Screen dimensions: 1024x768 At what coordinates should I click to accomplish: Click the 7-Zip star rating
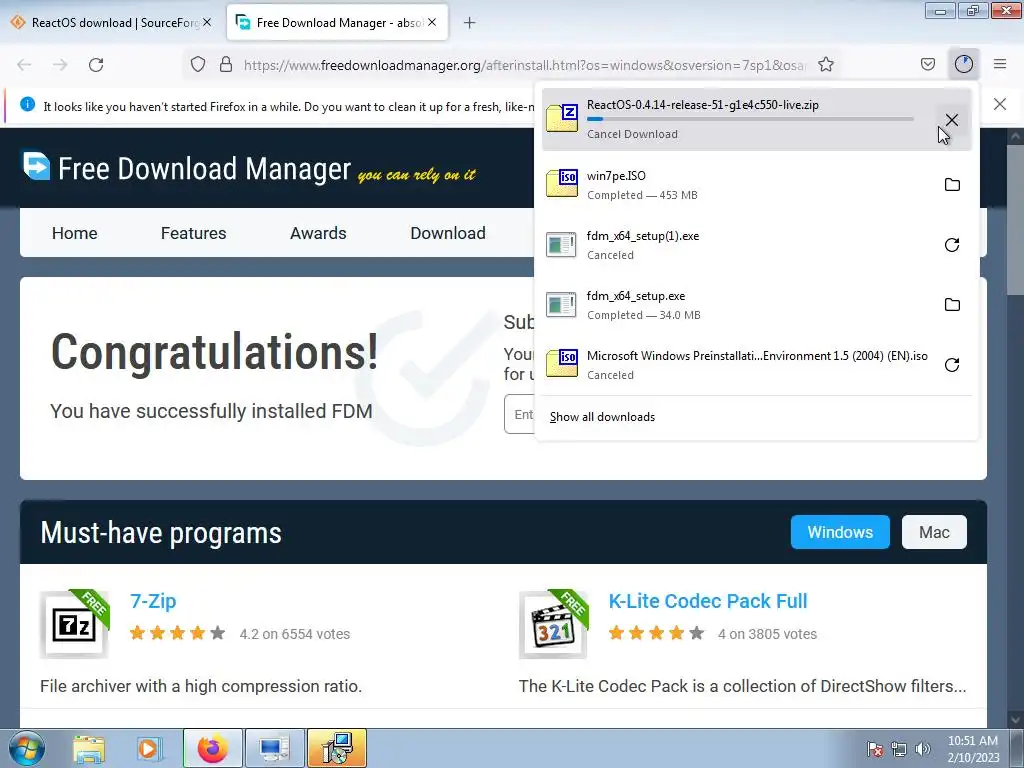coord(178,633)
